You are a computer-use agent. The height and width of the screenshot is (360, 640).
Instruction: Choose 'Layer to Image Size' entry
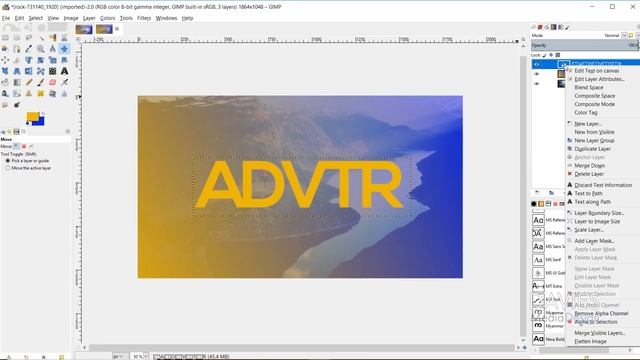tap(597, 221)
